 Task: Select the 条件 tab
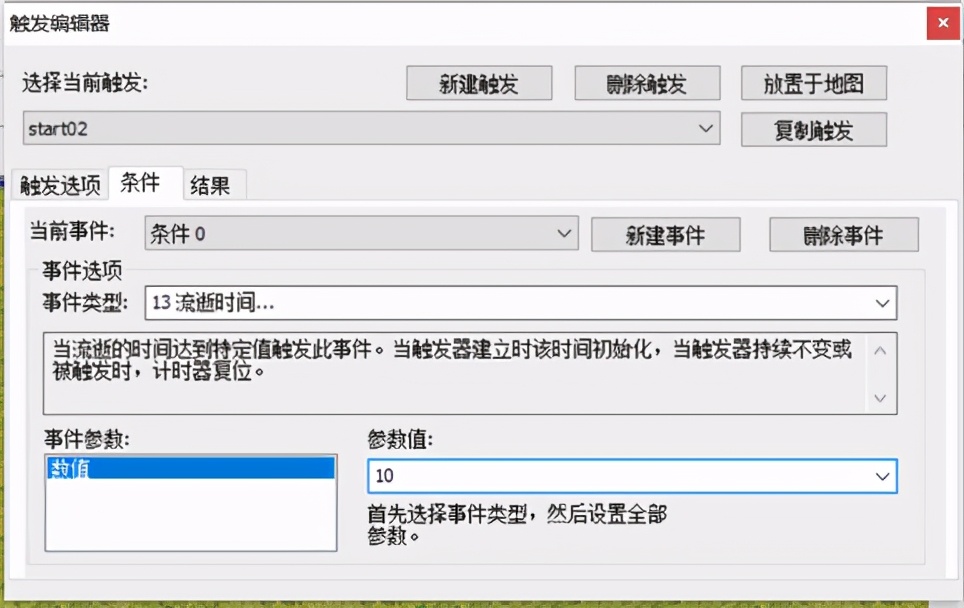[146, 183]
